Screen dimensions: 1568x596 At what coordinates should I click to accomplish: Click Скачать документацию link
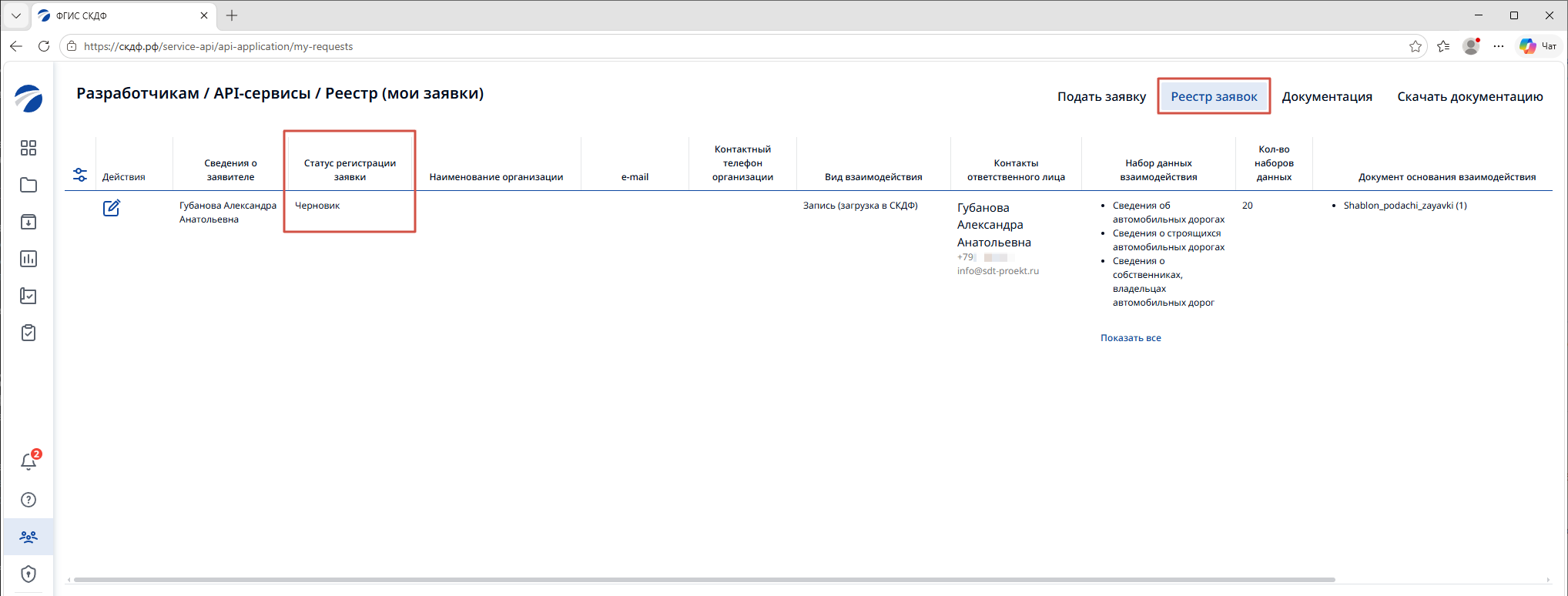point(1470,96)
